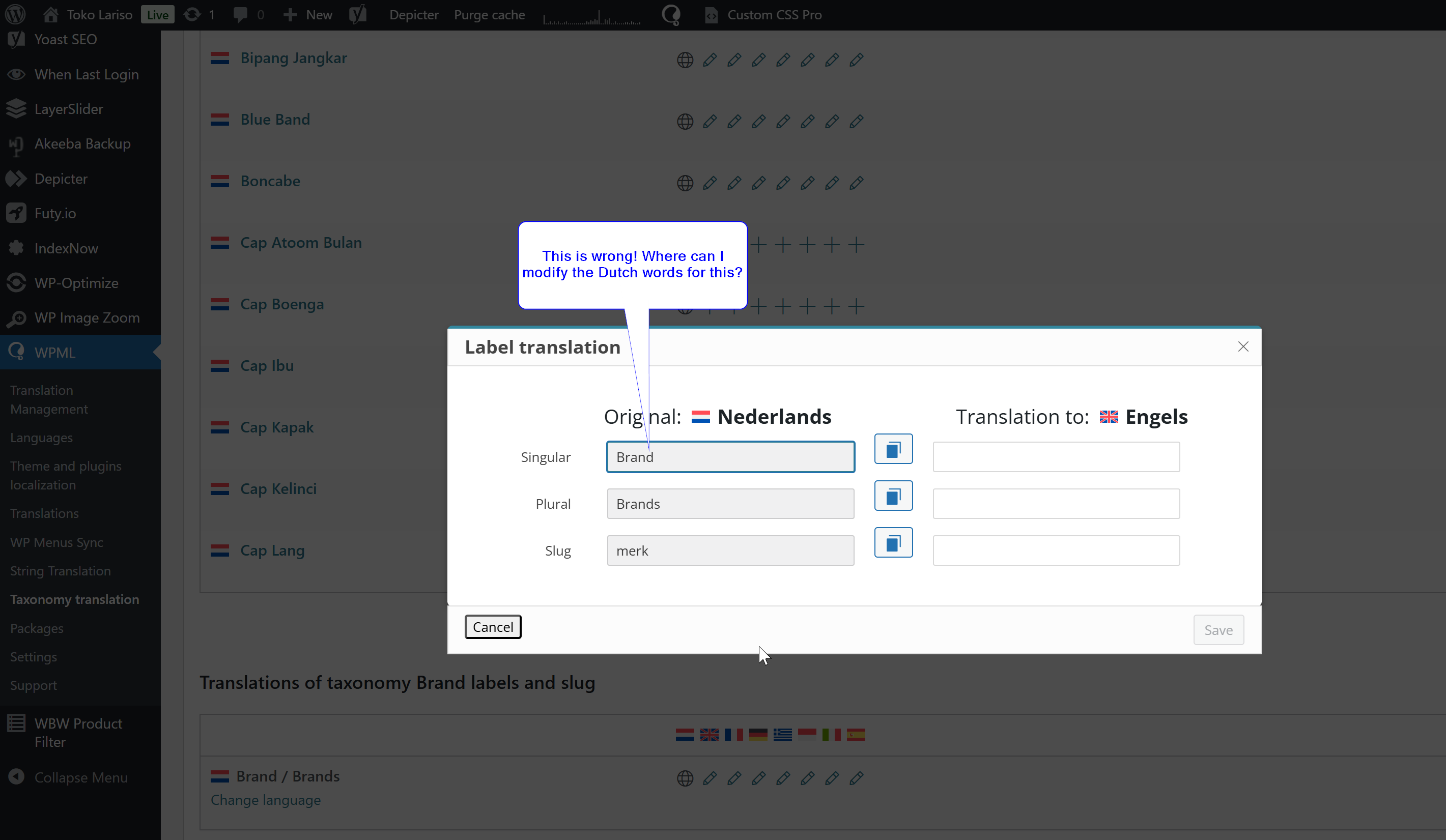
Task: Click the Change language link
Action: 266,800
